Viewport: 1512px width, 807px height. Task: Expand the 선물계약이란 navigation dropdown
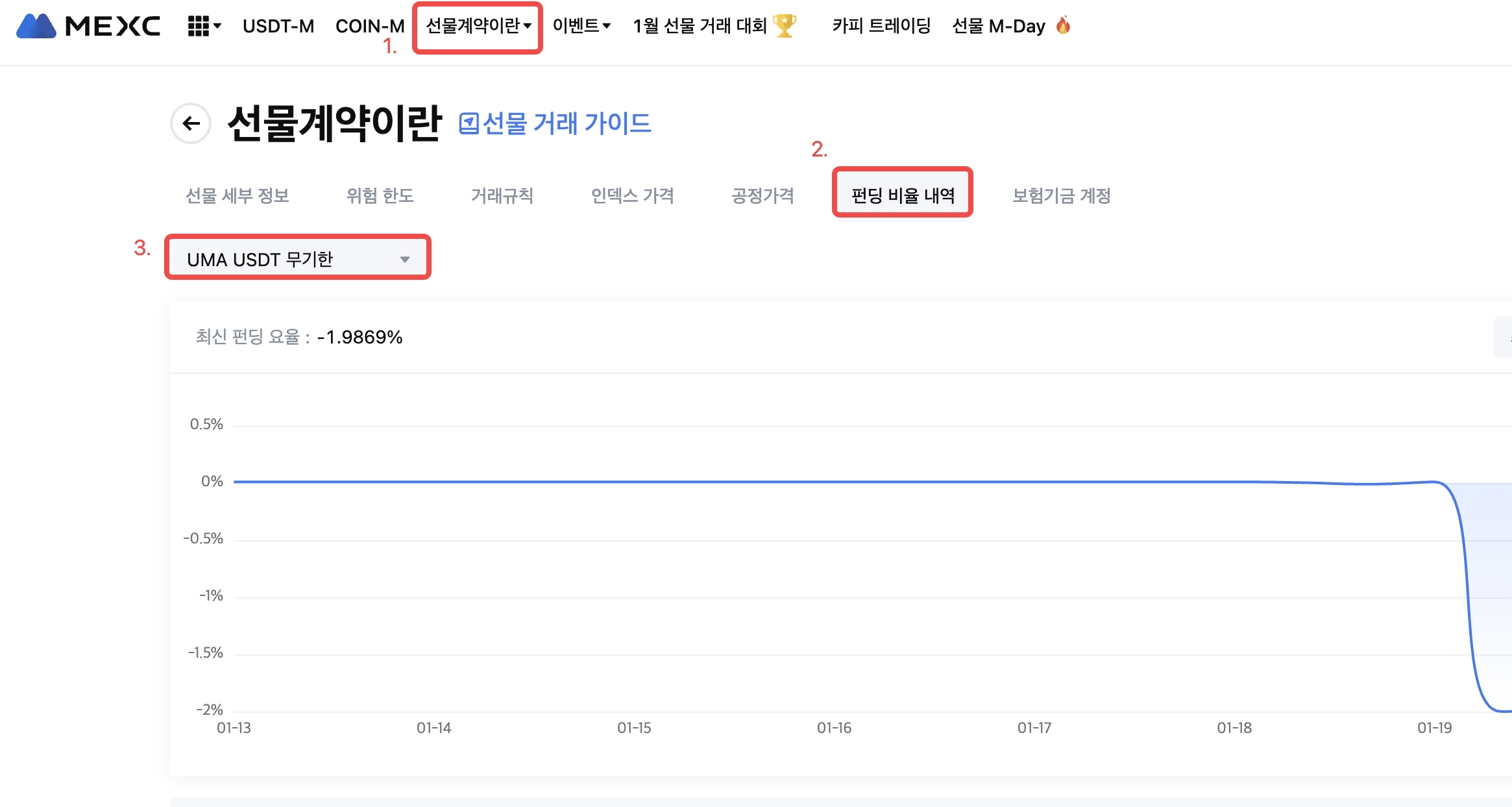[x=478, y=26]
